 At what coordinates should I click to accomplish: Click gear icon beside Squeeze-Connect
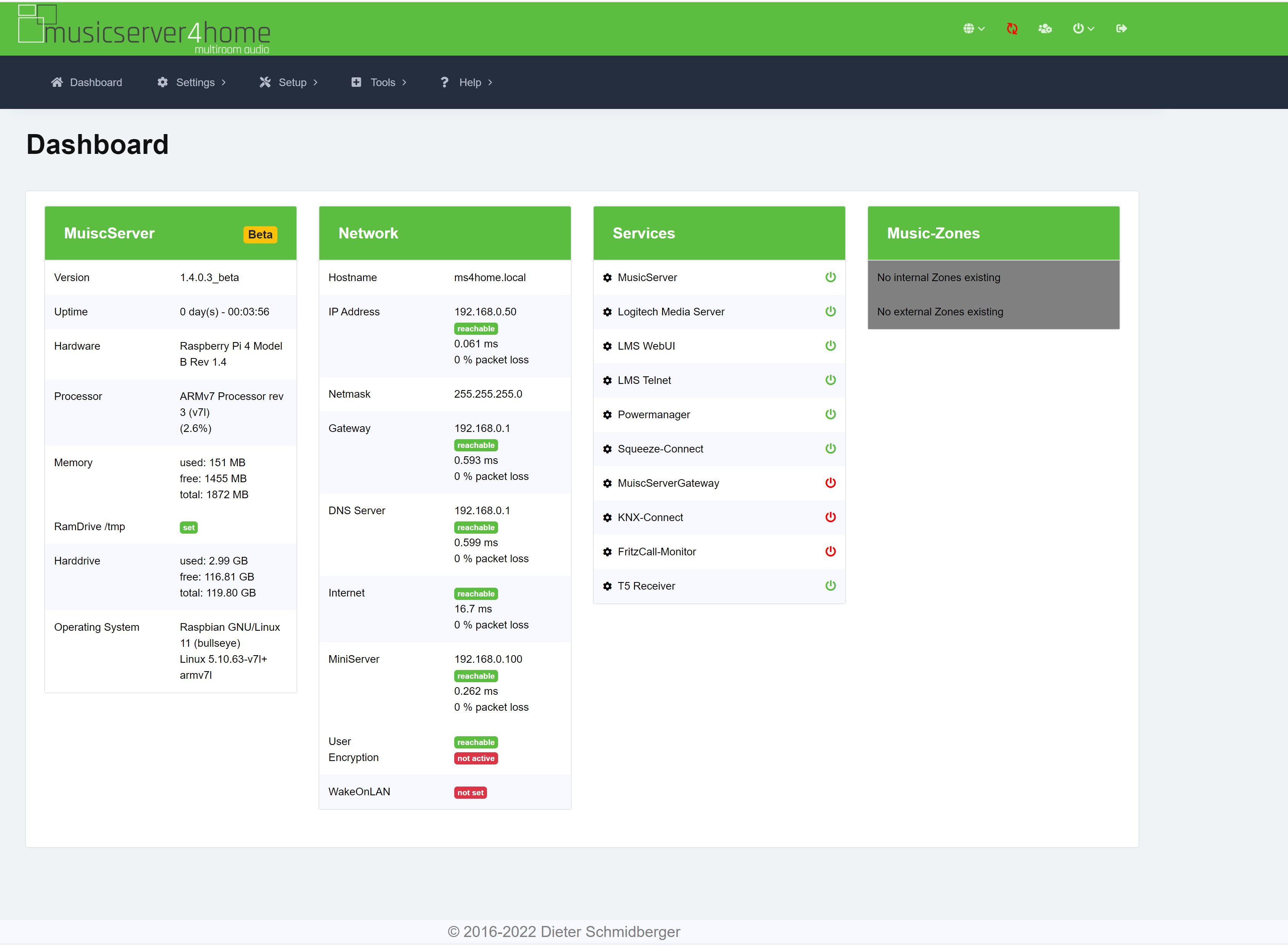(x=607, y=449)
